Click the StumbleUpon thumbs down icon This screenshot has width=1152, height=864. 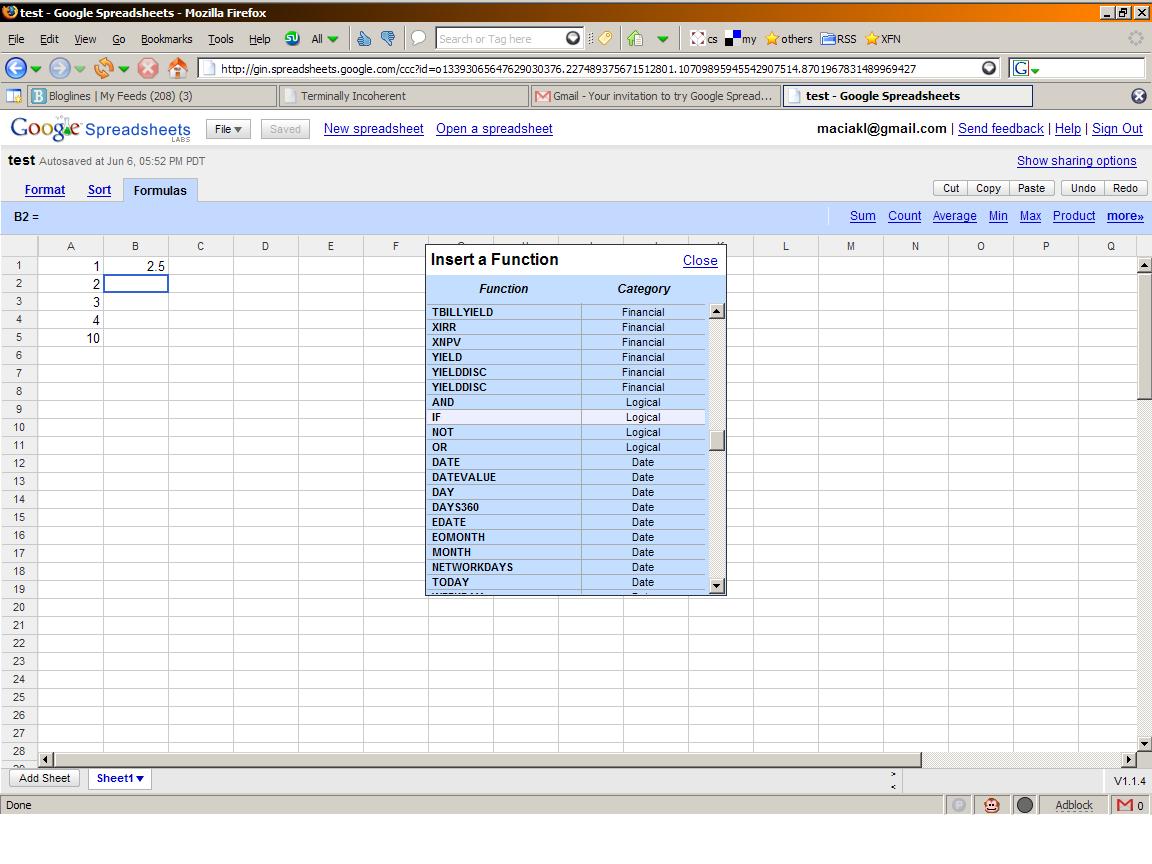388,38
